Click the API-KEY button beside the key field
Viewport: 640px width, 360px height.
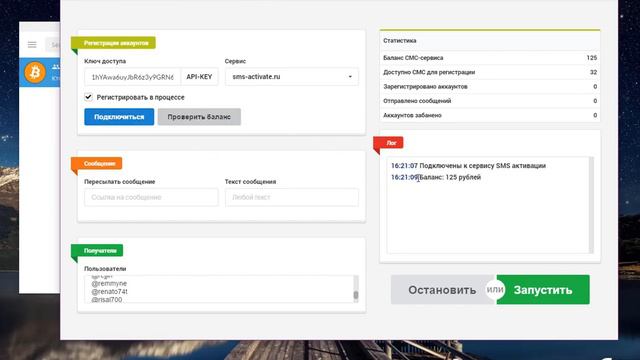[199, 77]
